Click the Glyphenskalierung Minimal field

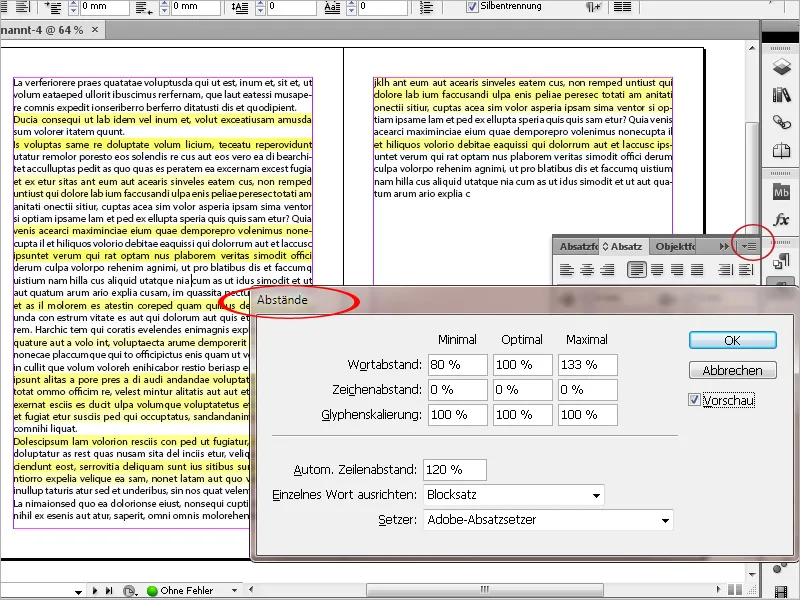point(457,415)
